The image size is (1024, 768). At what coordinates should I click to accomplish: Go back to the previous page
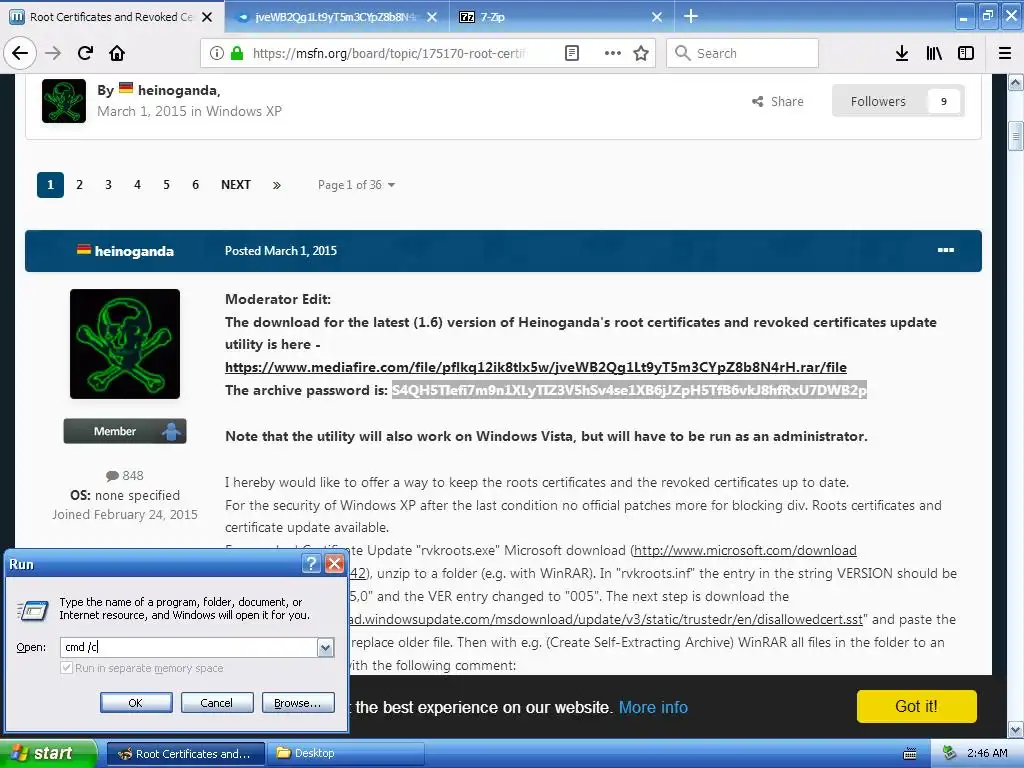pyautogui.click(x=20, y=53)
